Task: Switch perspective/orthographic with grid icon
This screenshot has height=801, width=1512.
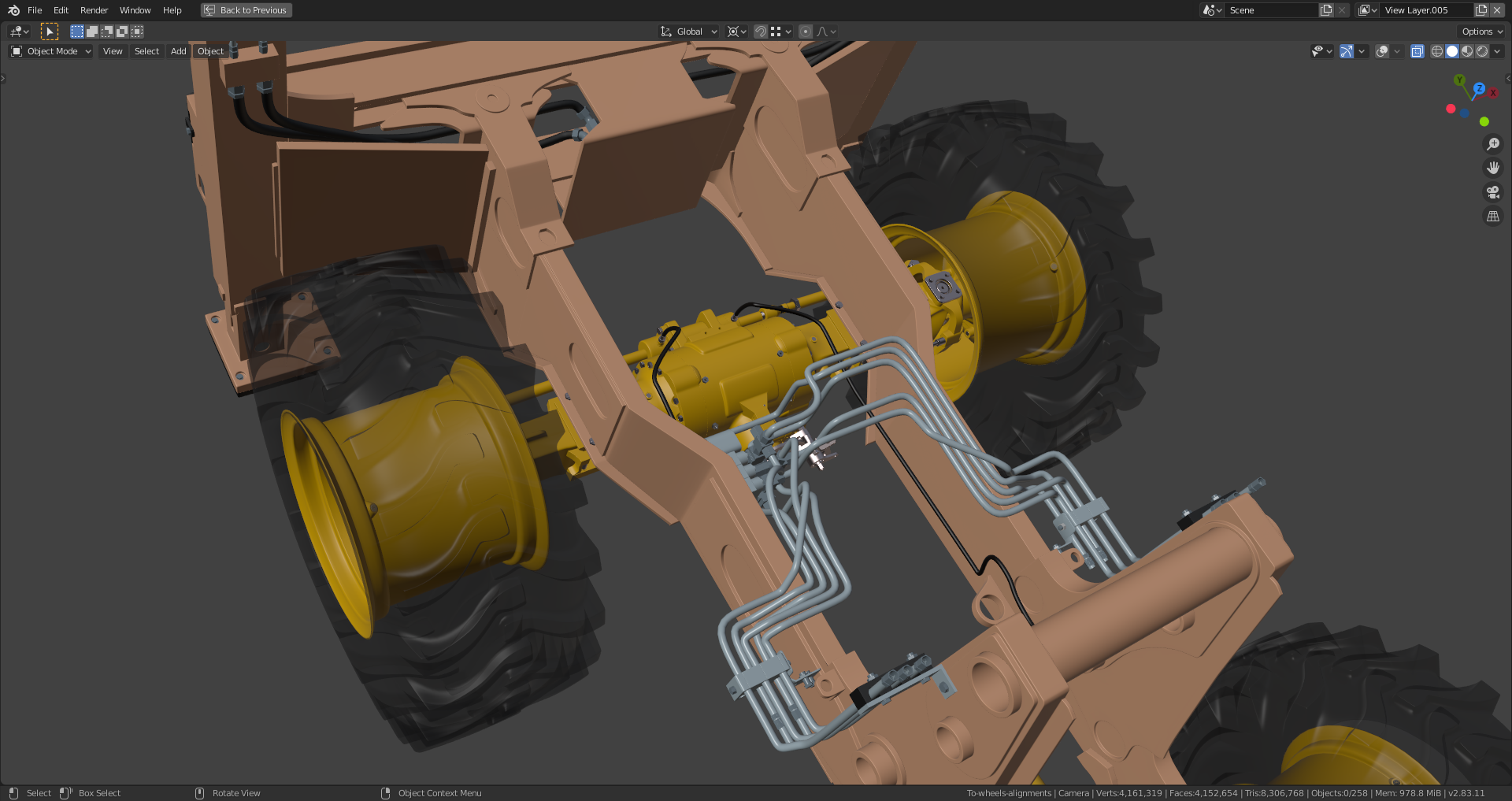Action: (1492, 216)
